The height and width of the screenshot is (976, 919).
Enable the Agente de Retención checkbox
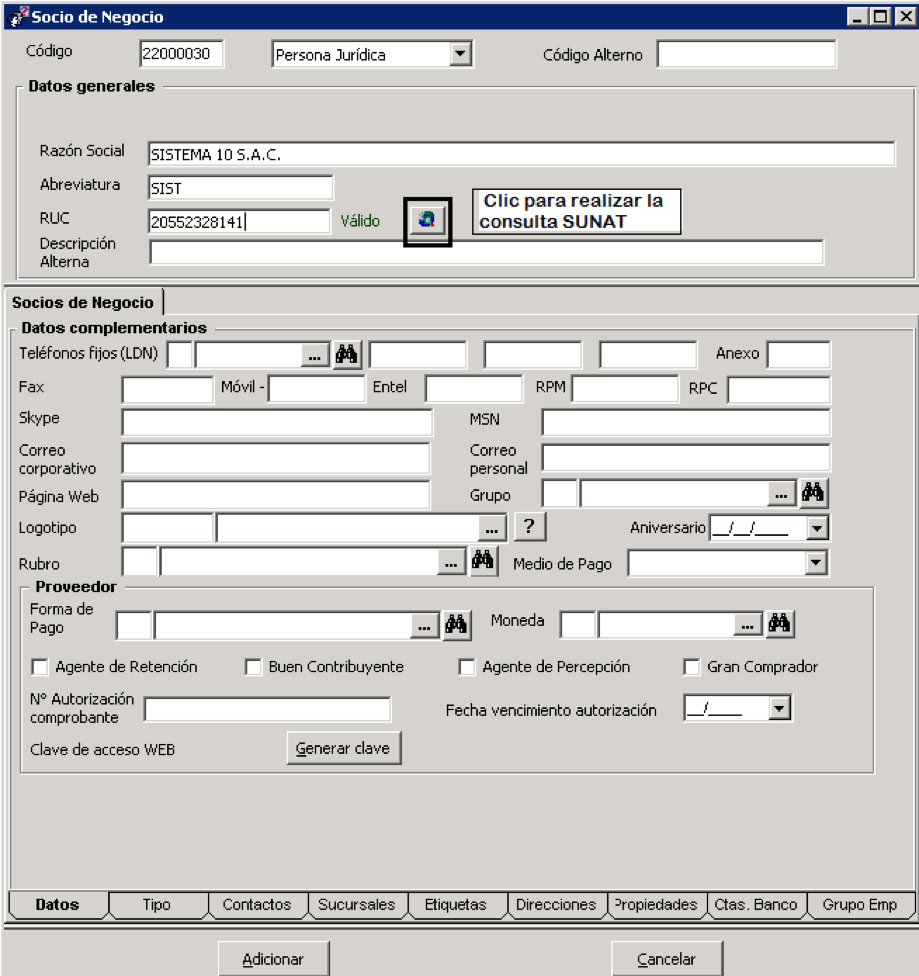[x=40, y=667]
